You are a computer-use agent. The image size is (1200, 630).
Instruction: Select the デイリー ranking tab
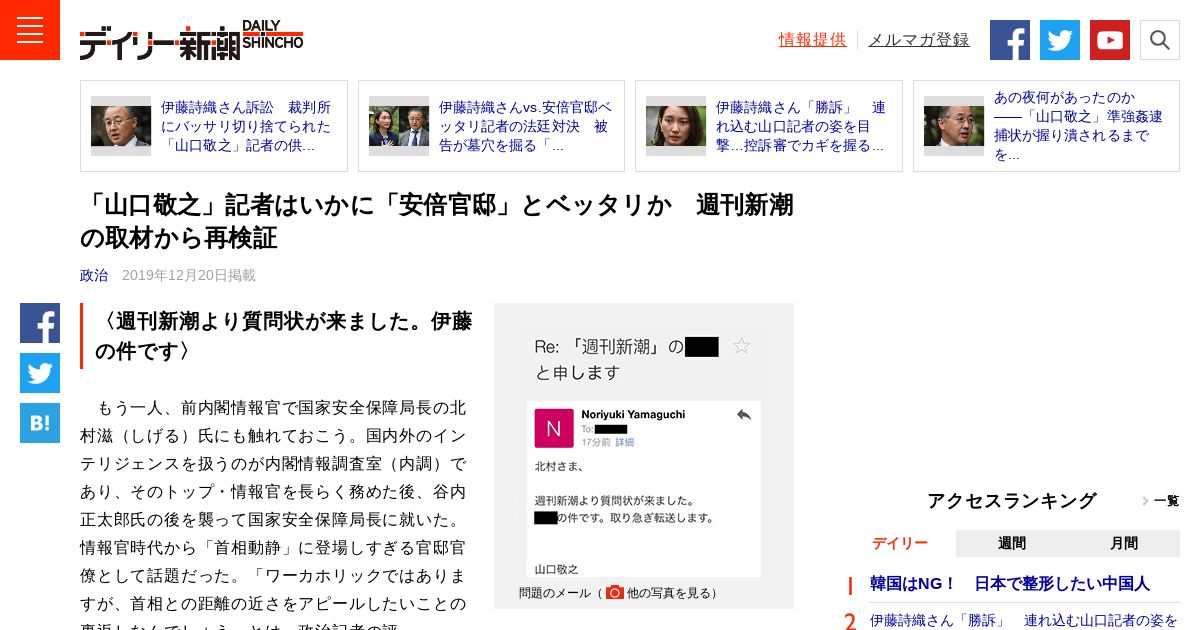click(x=899, y=543)
